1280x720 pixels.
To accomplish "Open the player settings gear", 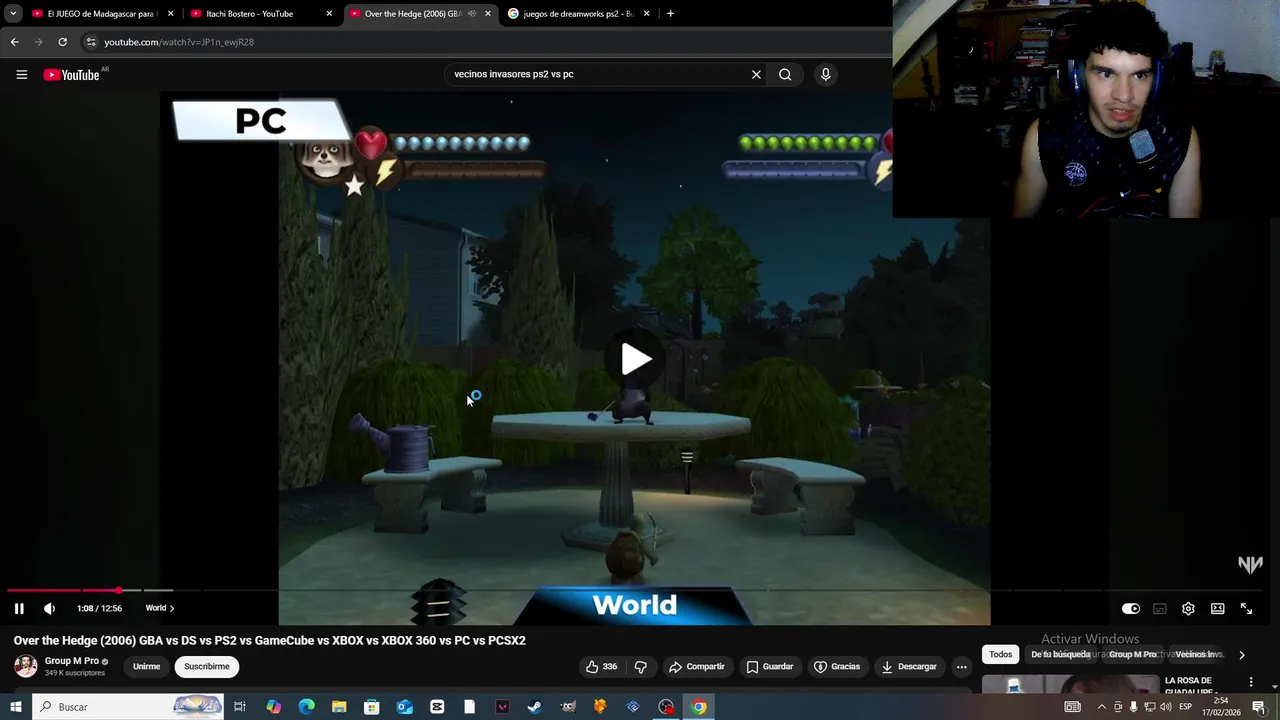I will pyautogui.click(x=1188, y=608).
